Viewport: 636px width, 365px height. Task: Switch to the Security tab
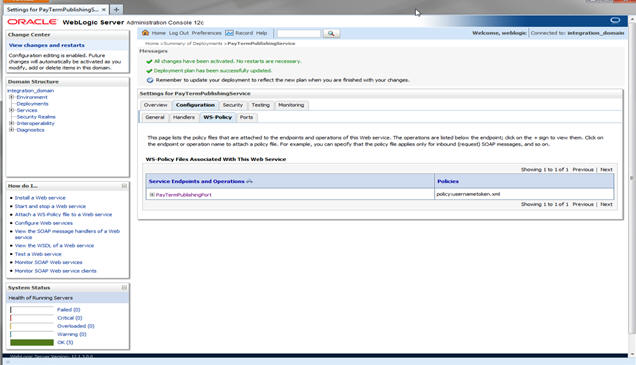pyautogui.click(x=232, y=105)
